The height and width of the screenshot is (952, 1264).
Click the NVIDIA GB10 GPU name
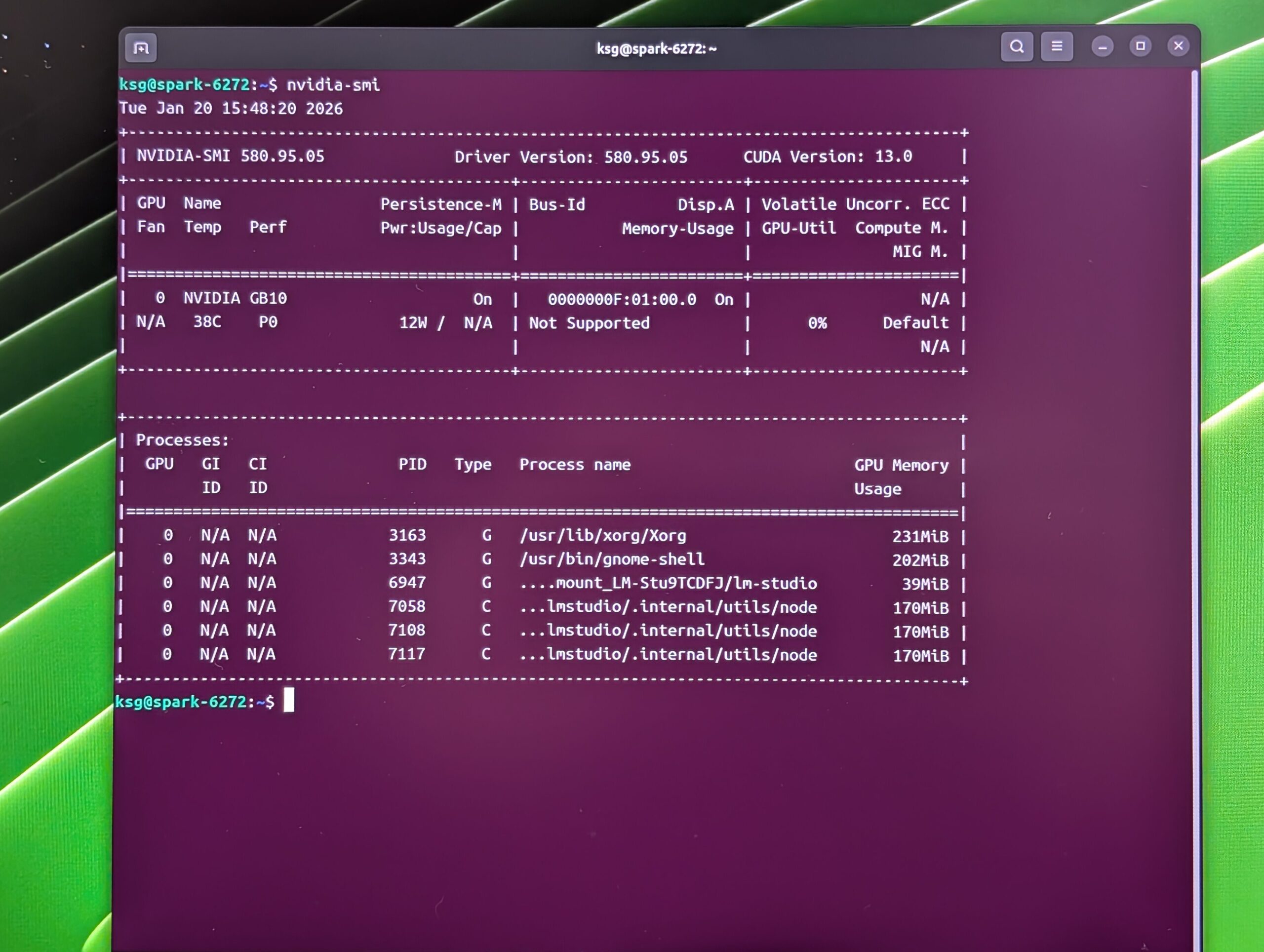[x=235, y=298]
